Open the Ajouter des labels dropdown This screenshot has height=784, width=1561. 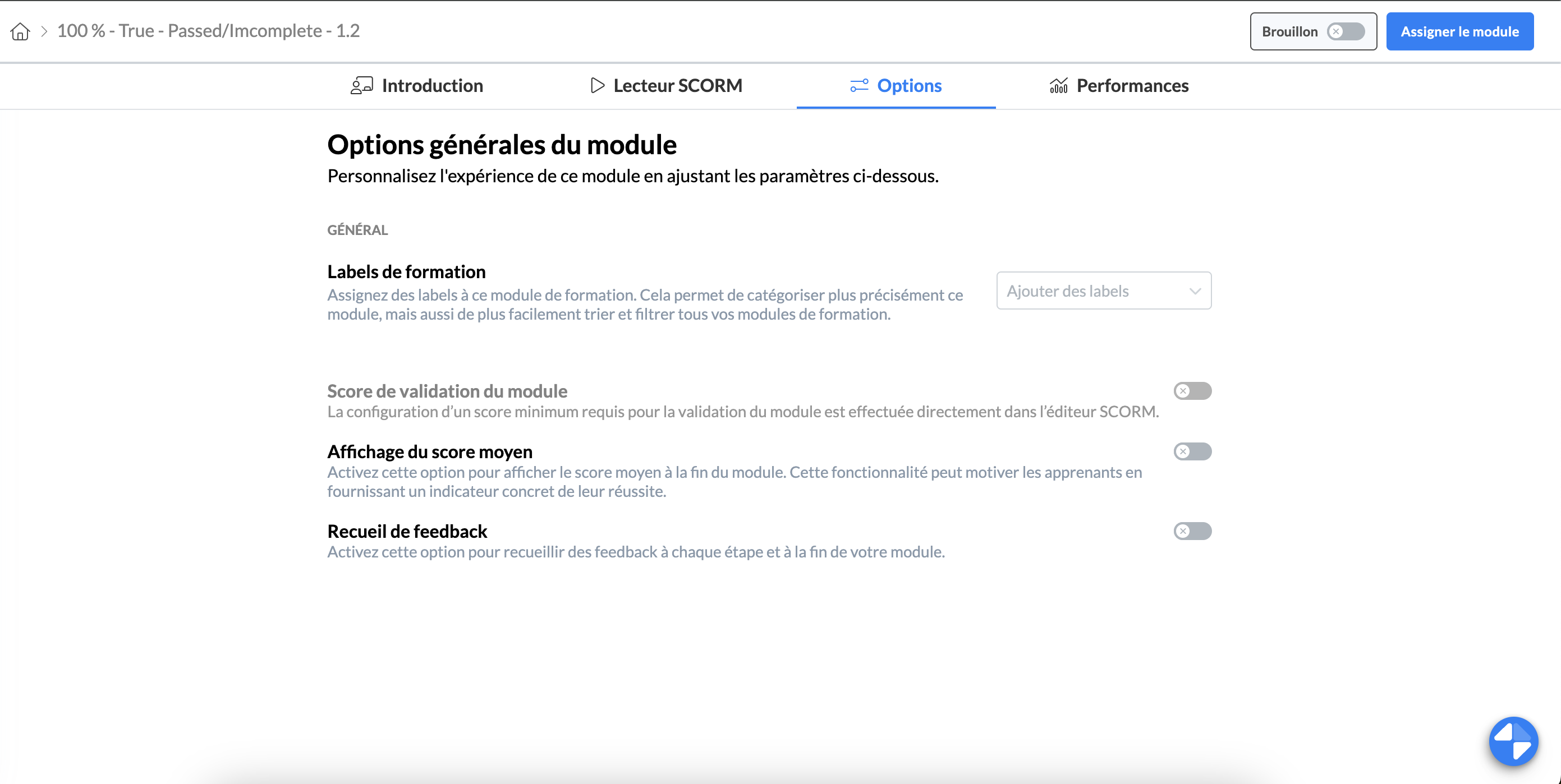click(1091, 291)
